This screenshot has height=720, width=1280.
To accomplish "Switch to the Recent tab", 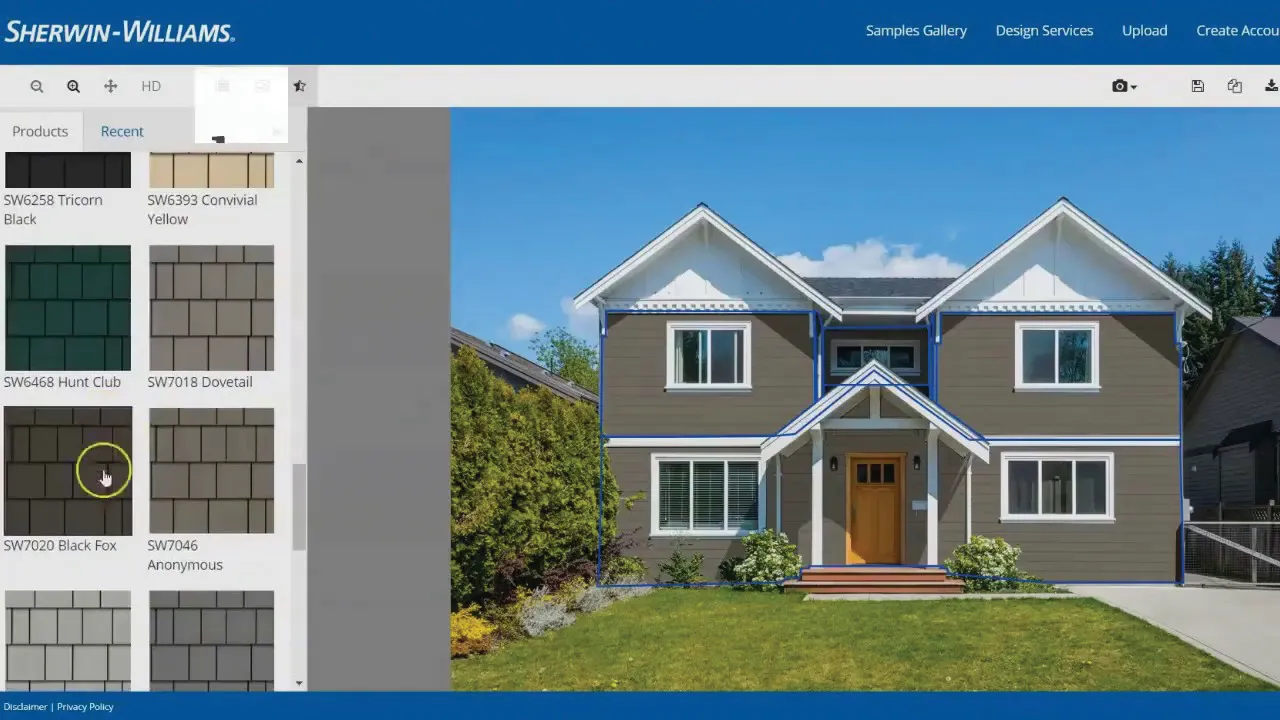I will pos(122,131).
